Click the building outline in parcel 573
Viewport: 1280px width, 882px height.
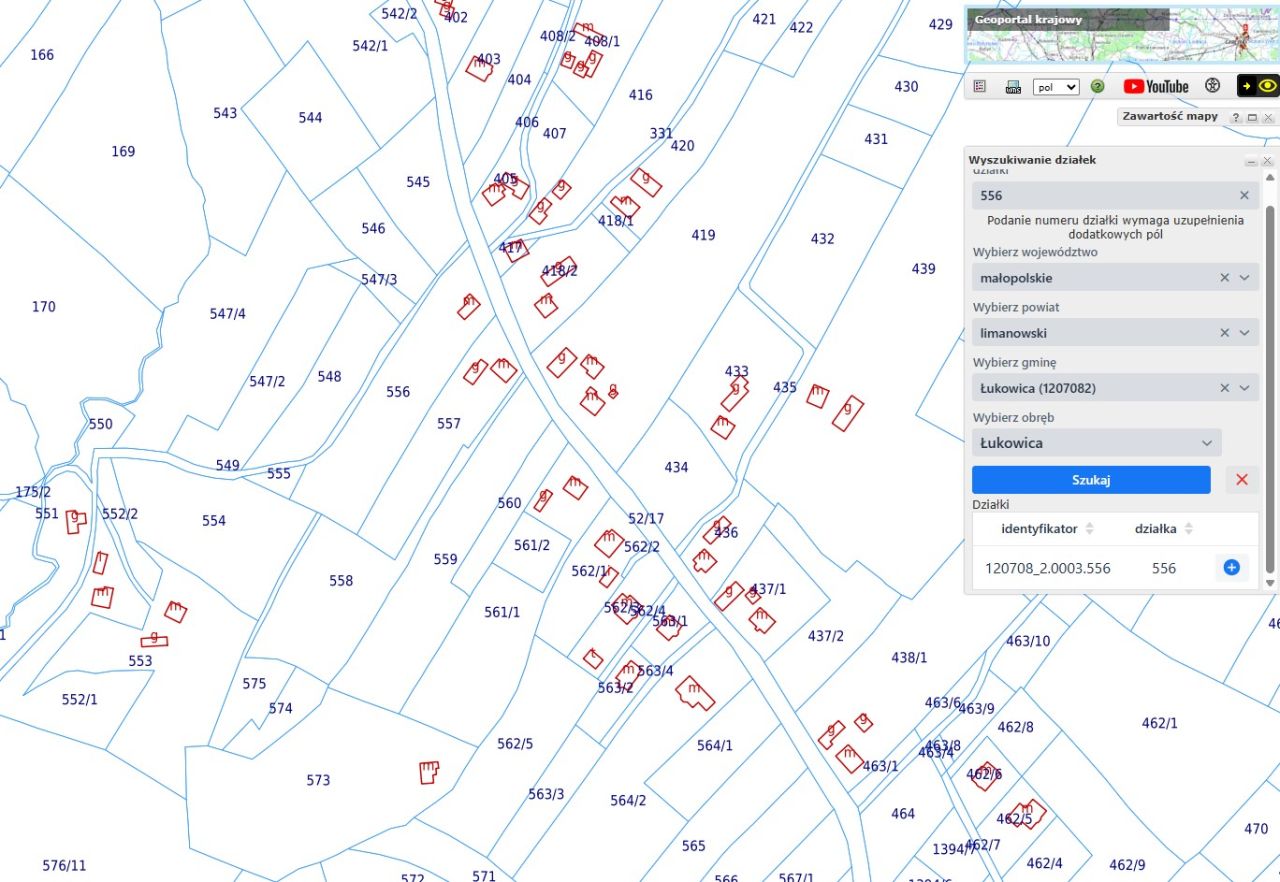[429, 772]
